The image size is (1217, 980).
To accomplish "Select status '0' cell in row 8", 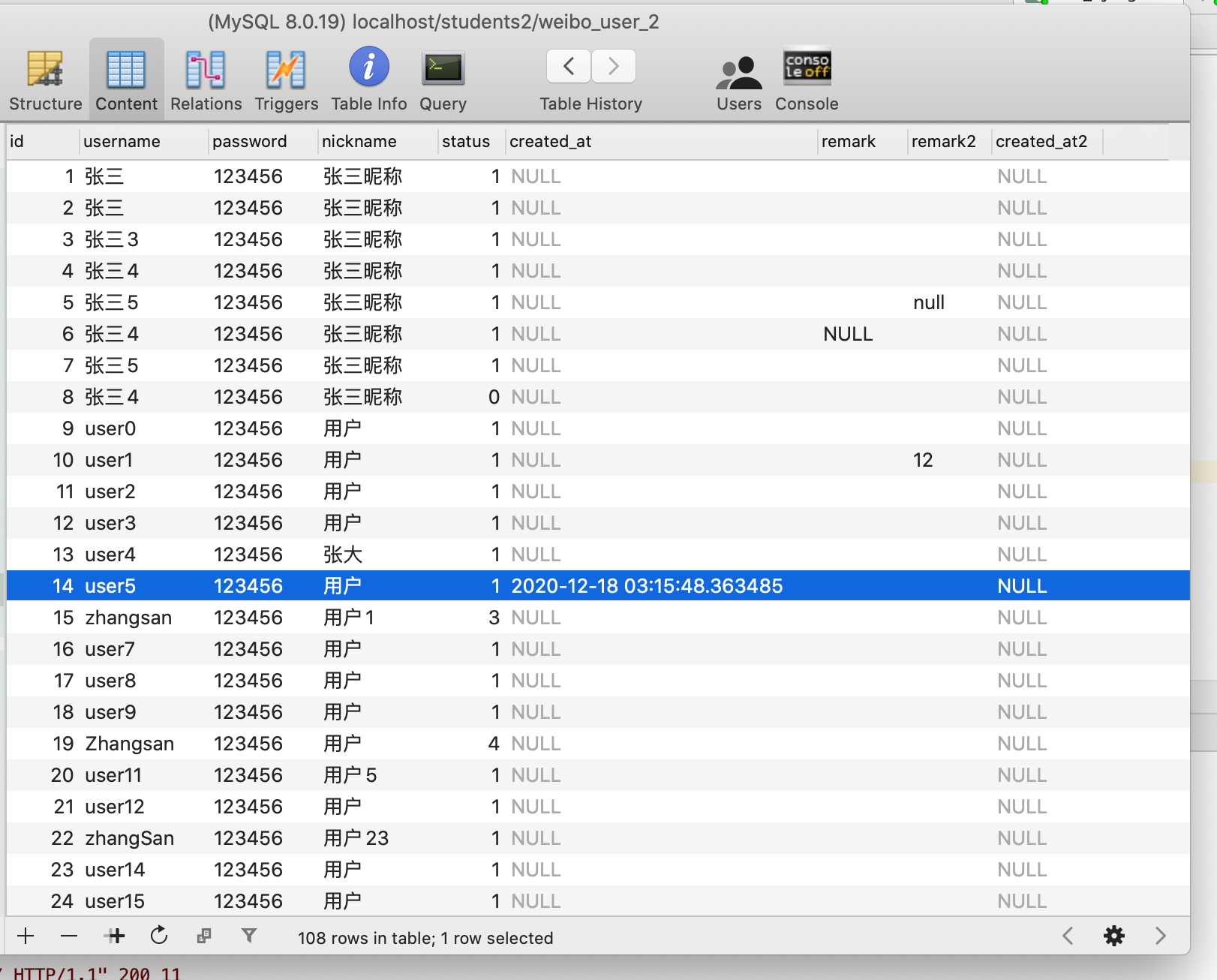I will 494,397.
